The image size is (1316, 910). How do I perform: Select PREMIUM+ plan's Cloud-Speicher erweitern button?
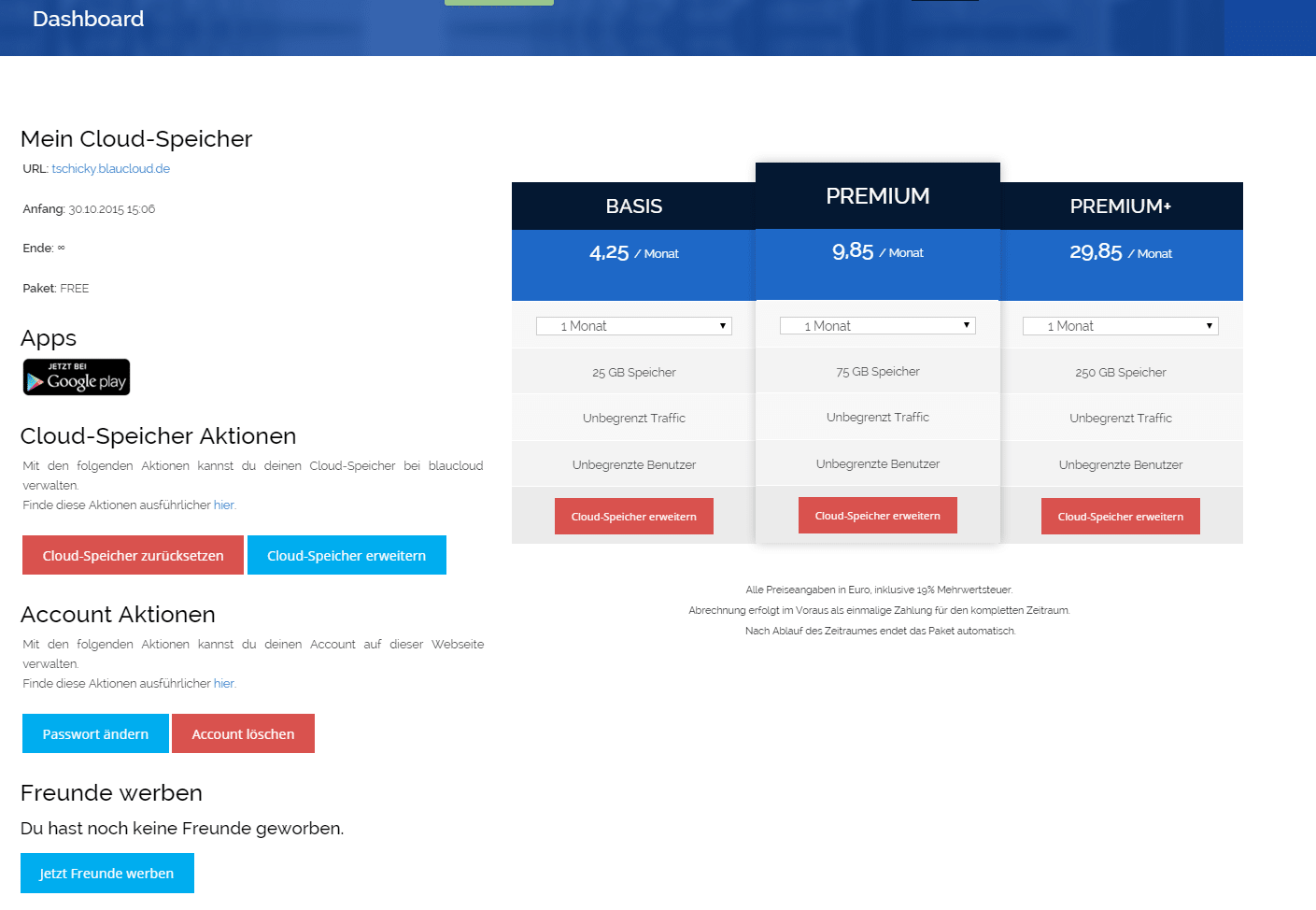pos(1120,517)
